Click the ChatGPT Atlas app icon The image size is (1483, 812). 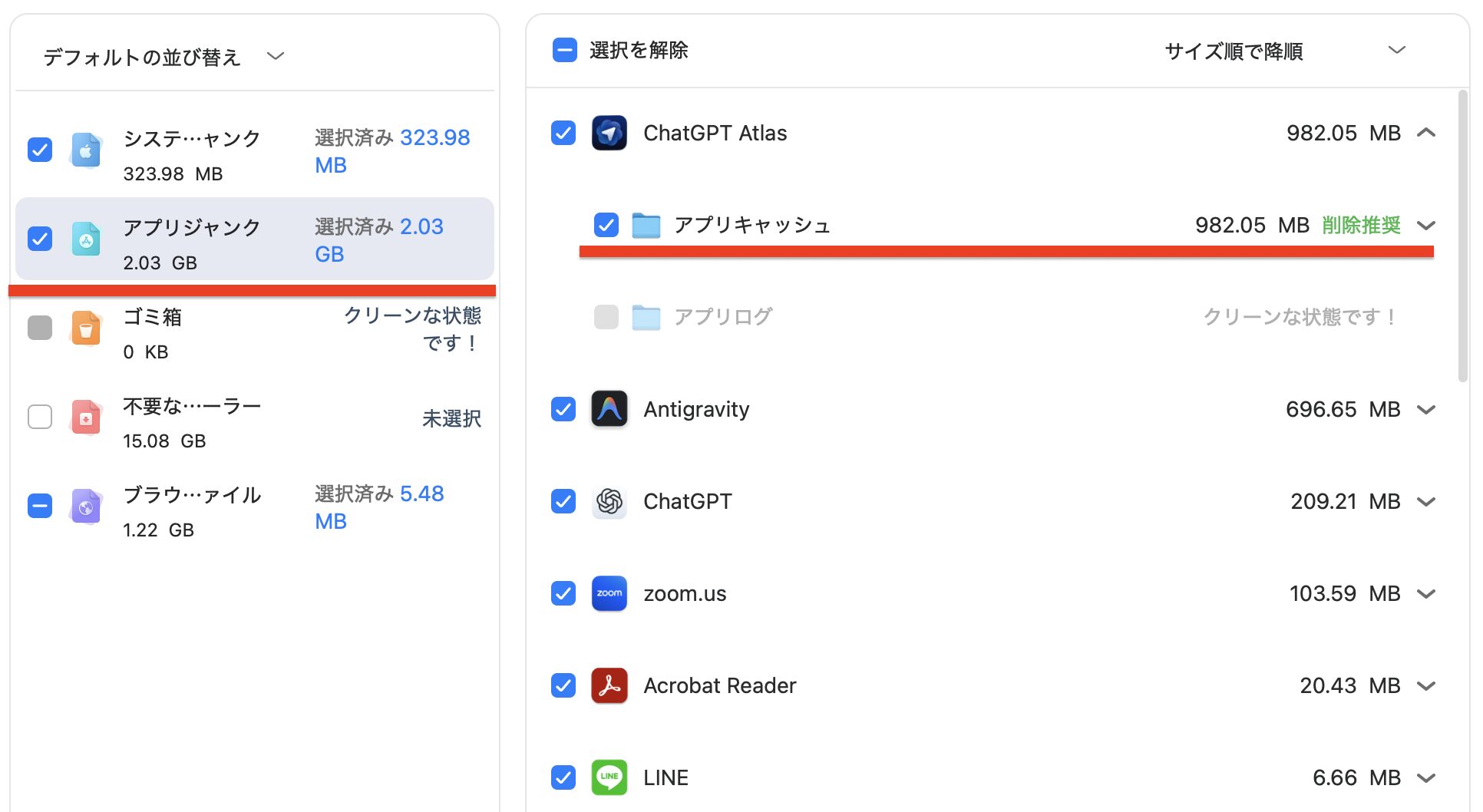click(609, 133)
